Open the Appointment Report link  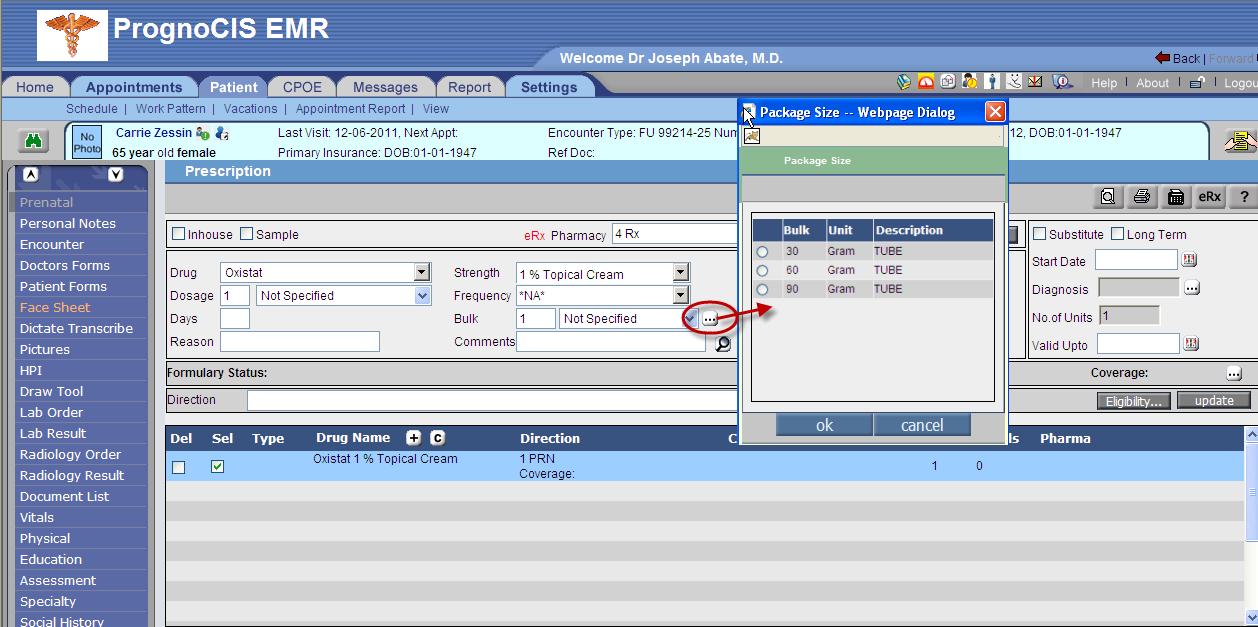coord(351,109)
